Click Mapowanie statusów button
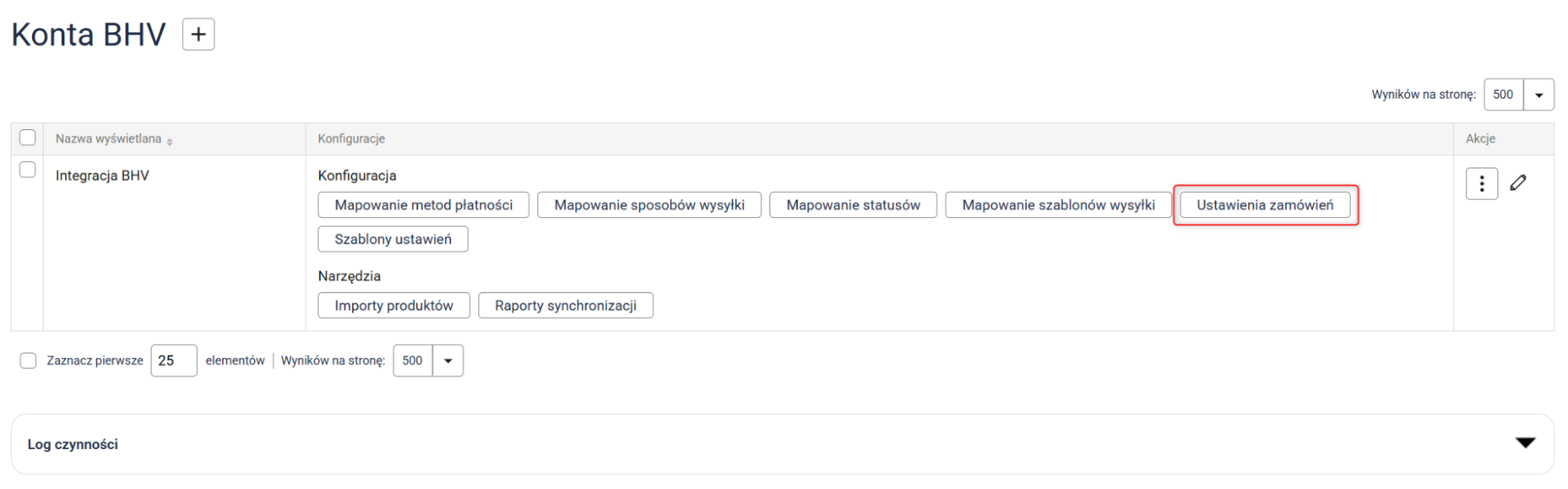The width and height of the screenshot is (1568, 489). pos(853,205)
